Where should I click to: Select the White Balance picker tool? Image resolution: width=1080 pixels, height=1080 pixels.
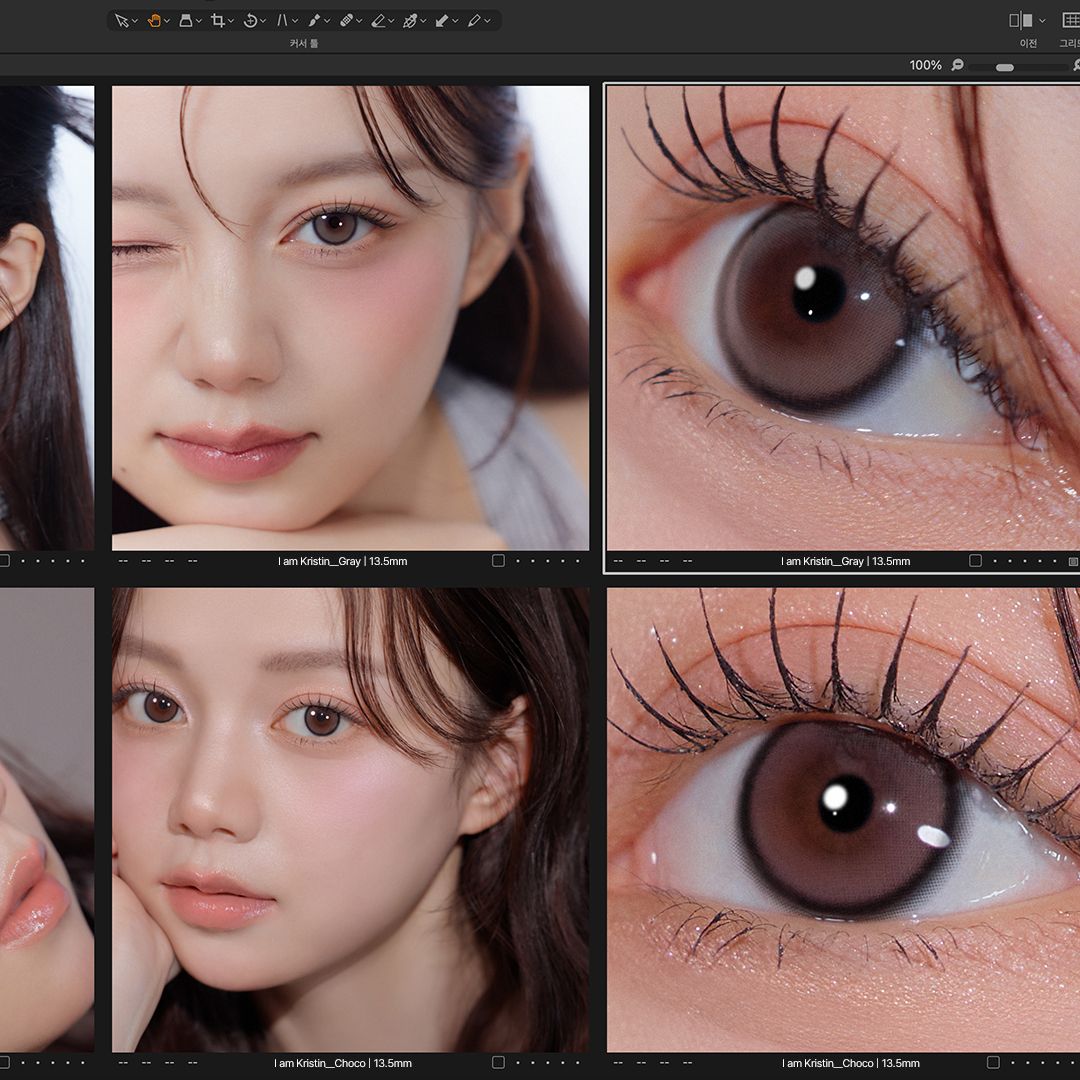tap(410, 21)
